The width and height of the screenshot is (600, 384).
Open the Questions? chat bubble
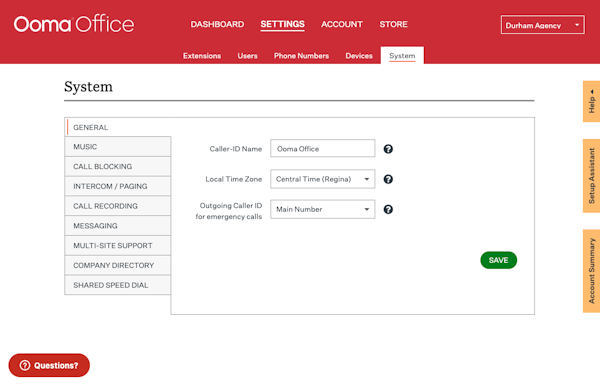[x=49, y=365]
